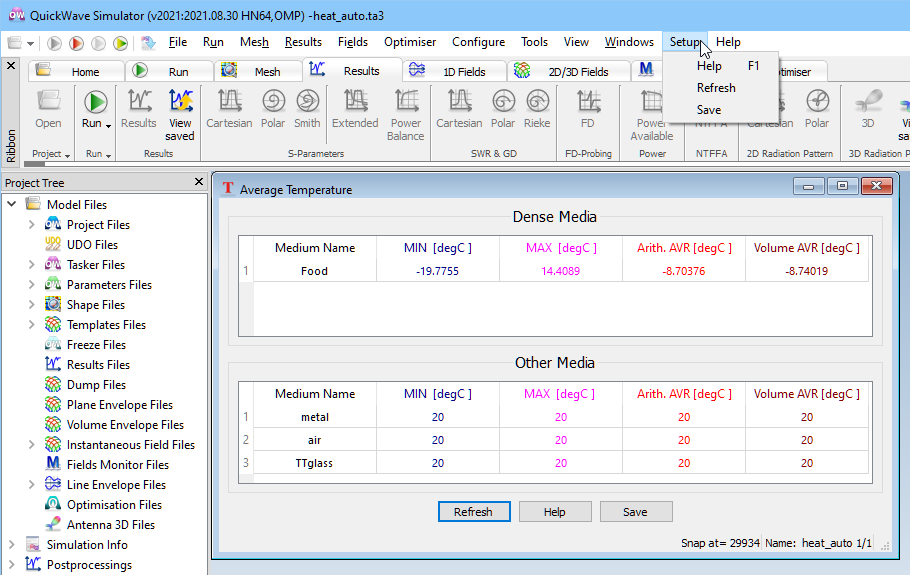Click the Volume AVR value -8.74019
910x575 pixels.
click(x=807, y=271)
